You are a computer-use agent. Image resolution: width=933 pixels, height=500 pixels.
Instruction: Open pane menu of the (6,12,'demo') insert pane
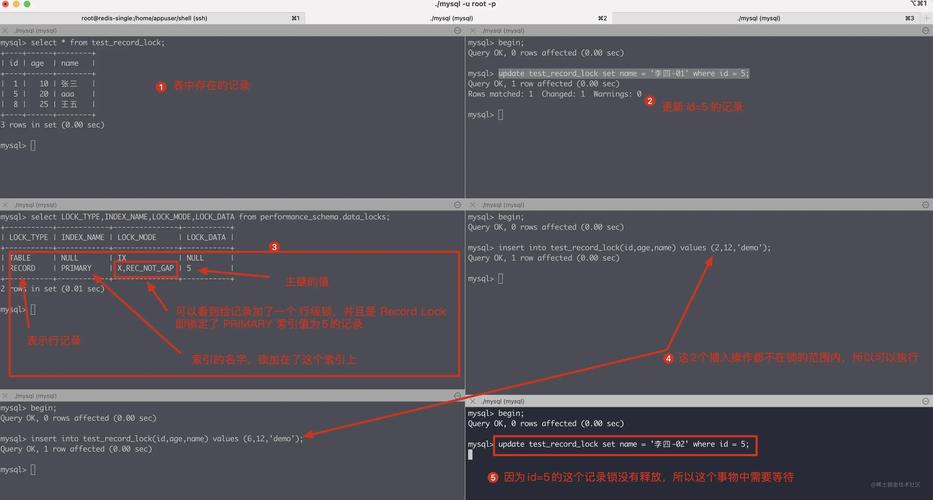pyautogui.click(x=457, y=396)
